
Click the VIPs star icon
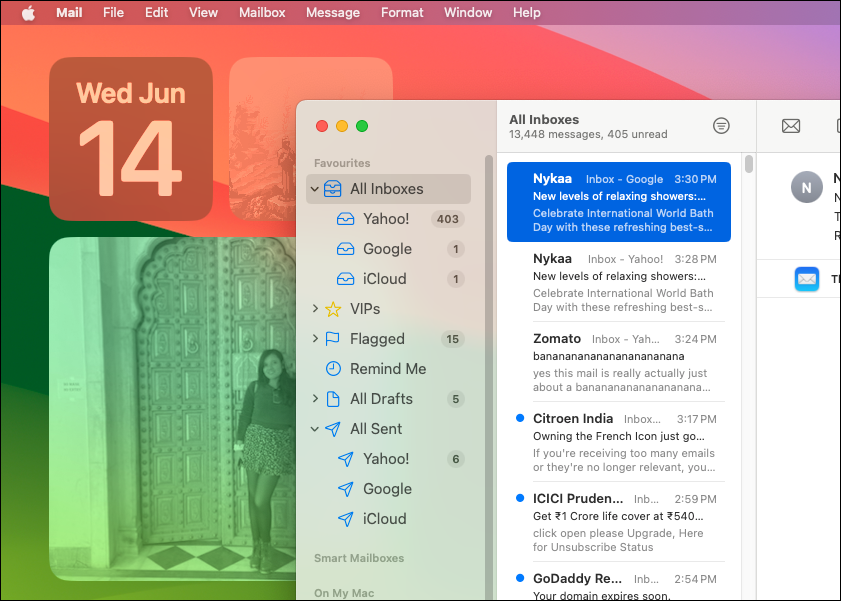pos(333,309)
